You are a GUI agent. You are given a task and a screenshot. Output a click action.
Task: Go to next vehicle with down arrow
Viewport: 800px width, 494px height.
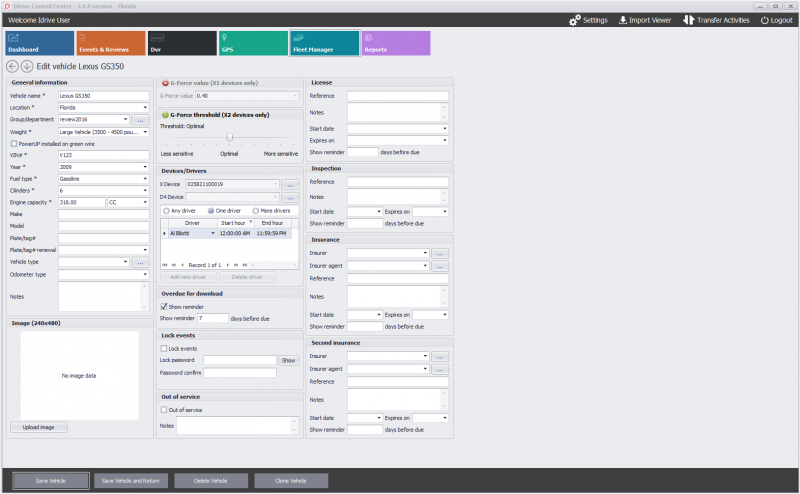[x=27, y=66]
